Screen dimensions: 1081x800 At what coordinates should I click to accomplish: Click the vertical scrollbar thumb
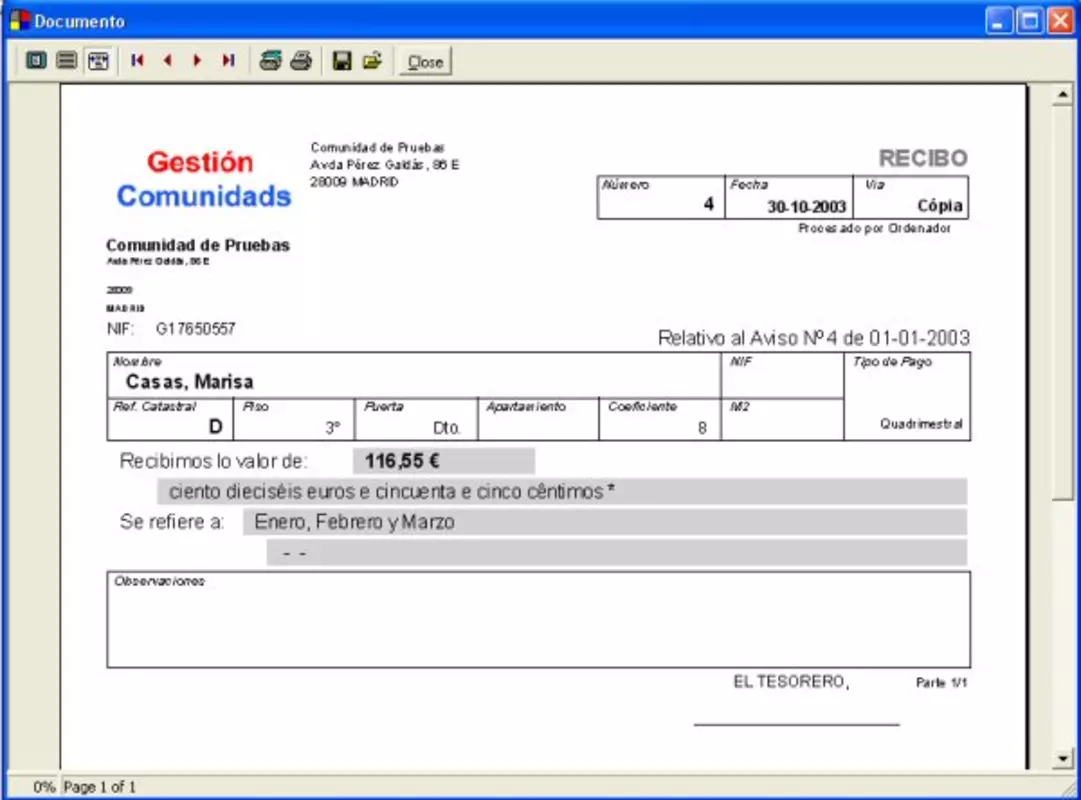coord(1062,302)
